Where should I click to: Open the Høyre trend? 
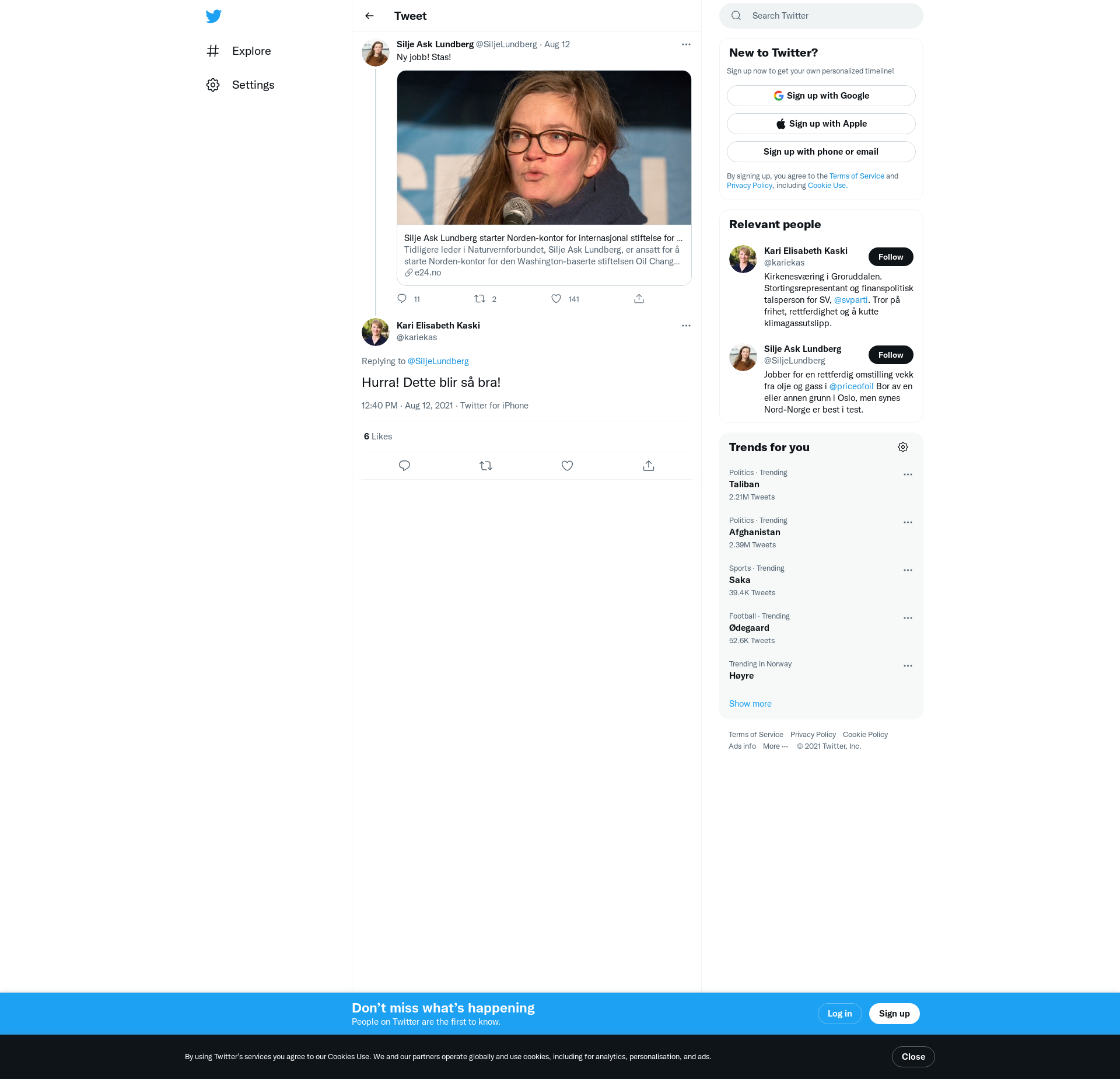tap(821, 671)
